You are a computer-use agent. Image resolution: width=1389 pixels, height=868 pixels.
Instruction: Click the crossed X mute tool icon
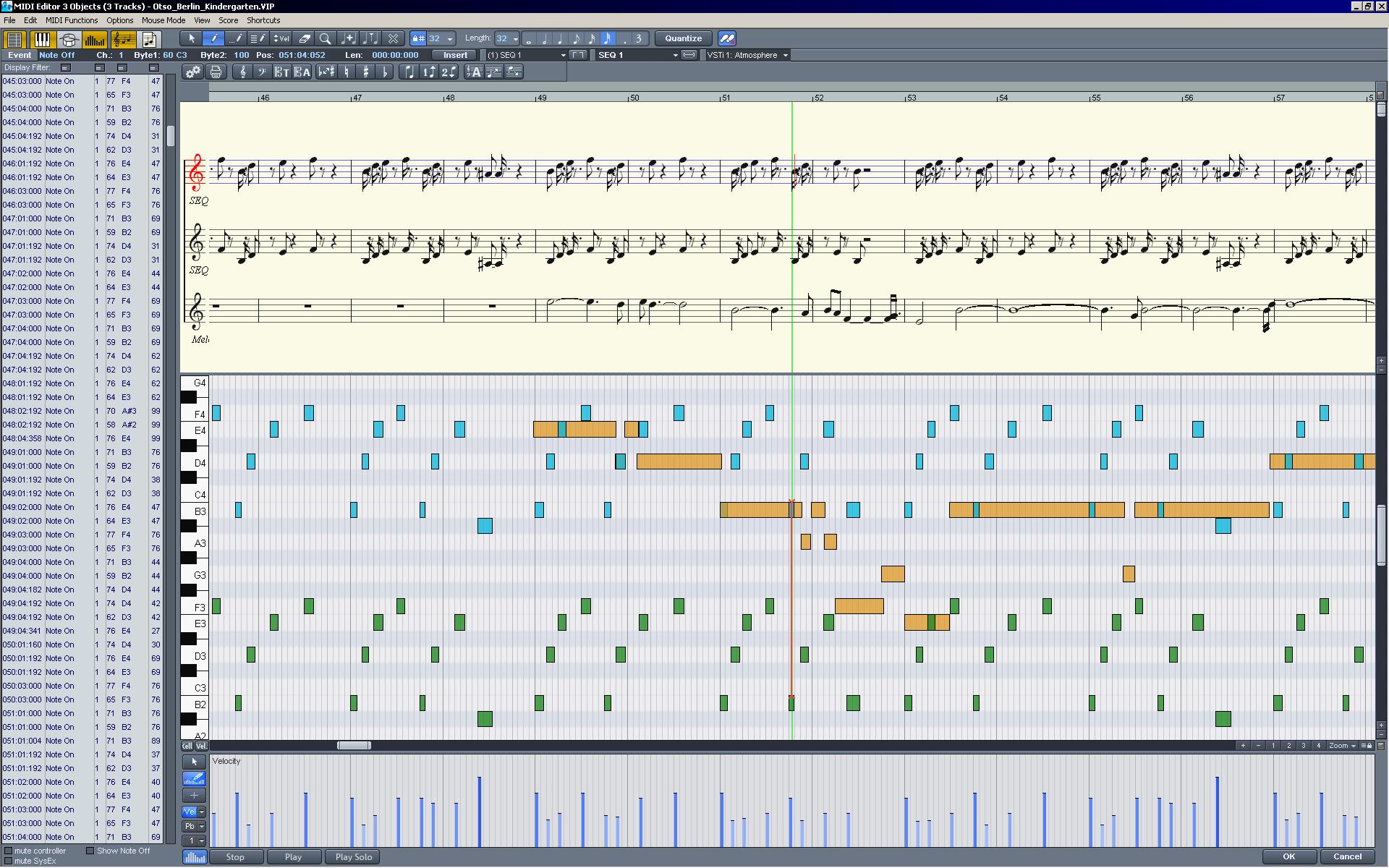point(393,38)
